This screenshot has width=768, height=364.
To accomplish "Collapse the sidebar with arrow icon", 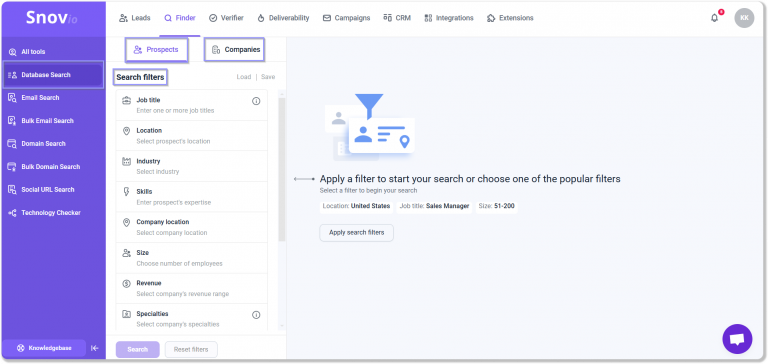I will click(x=95, y=348).
